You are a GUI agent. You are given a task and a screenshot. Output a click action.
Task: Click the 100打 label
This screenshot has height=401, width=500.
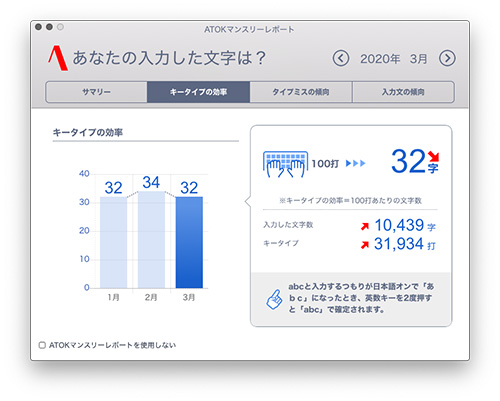325,164
